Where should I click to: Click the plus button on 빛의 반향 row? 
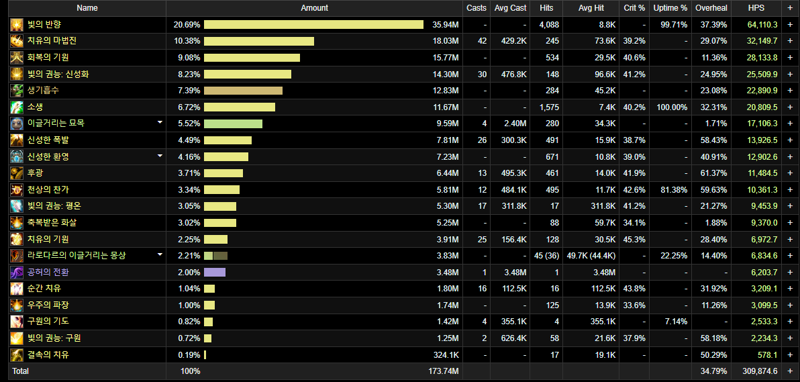(x=790, y=24)
